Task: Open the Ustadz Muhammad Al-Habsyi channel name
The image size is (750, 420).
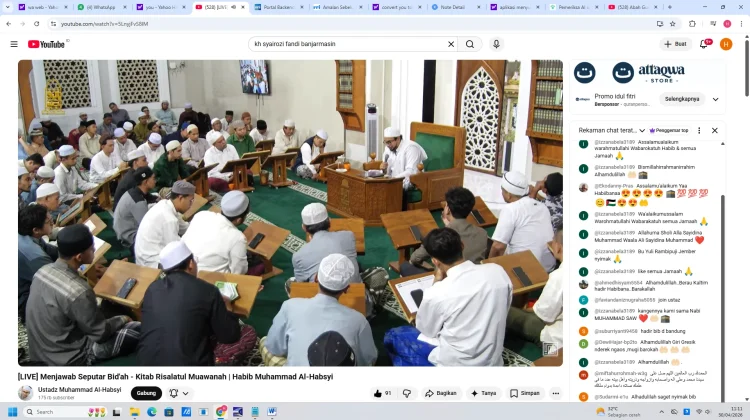Action: (x=79, y=390)
